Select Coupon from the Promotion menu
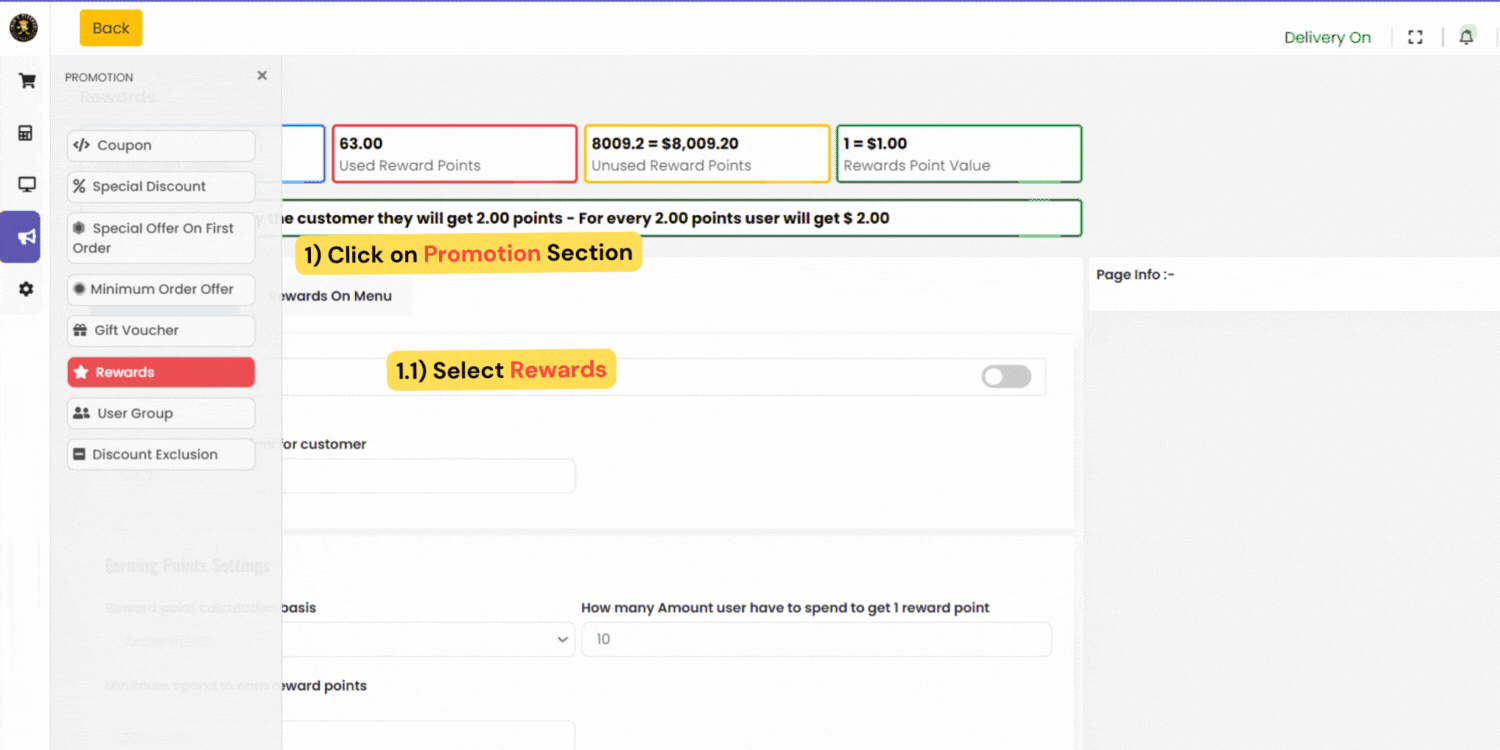The width and height of the screenshot is (1500, 750). 161,146
